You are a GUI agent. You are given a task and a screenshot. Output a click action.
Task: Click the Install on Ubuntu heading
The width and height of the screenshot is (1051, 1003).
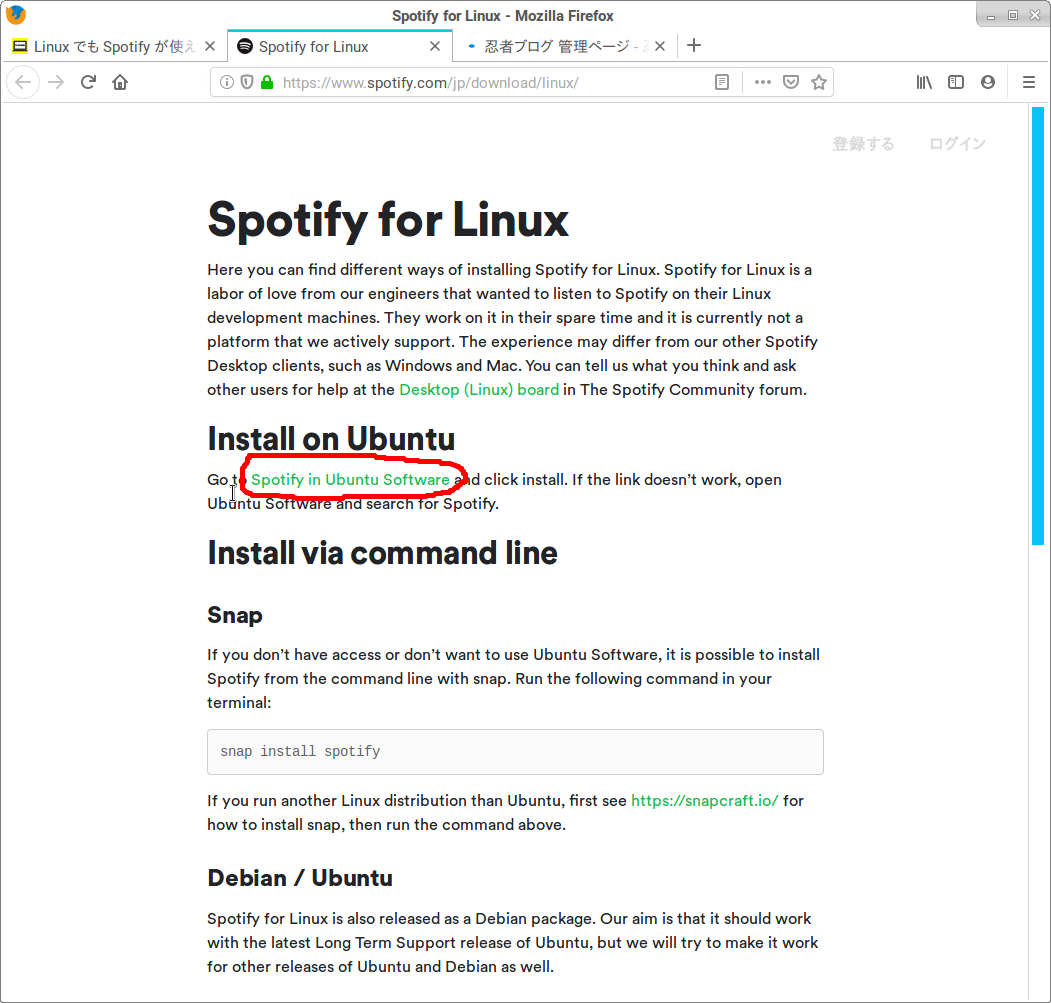331,439
